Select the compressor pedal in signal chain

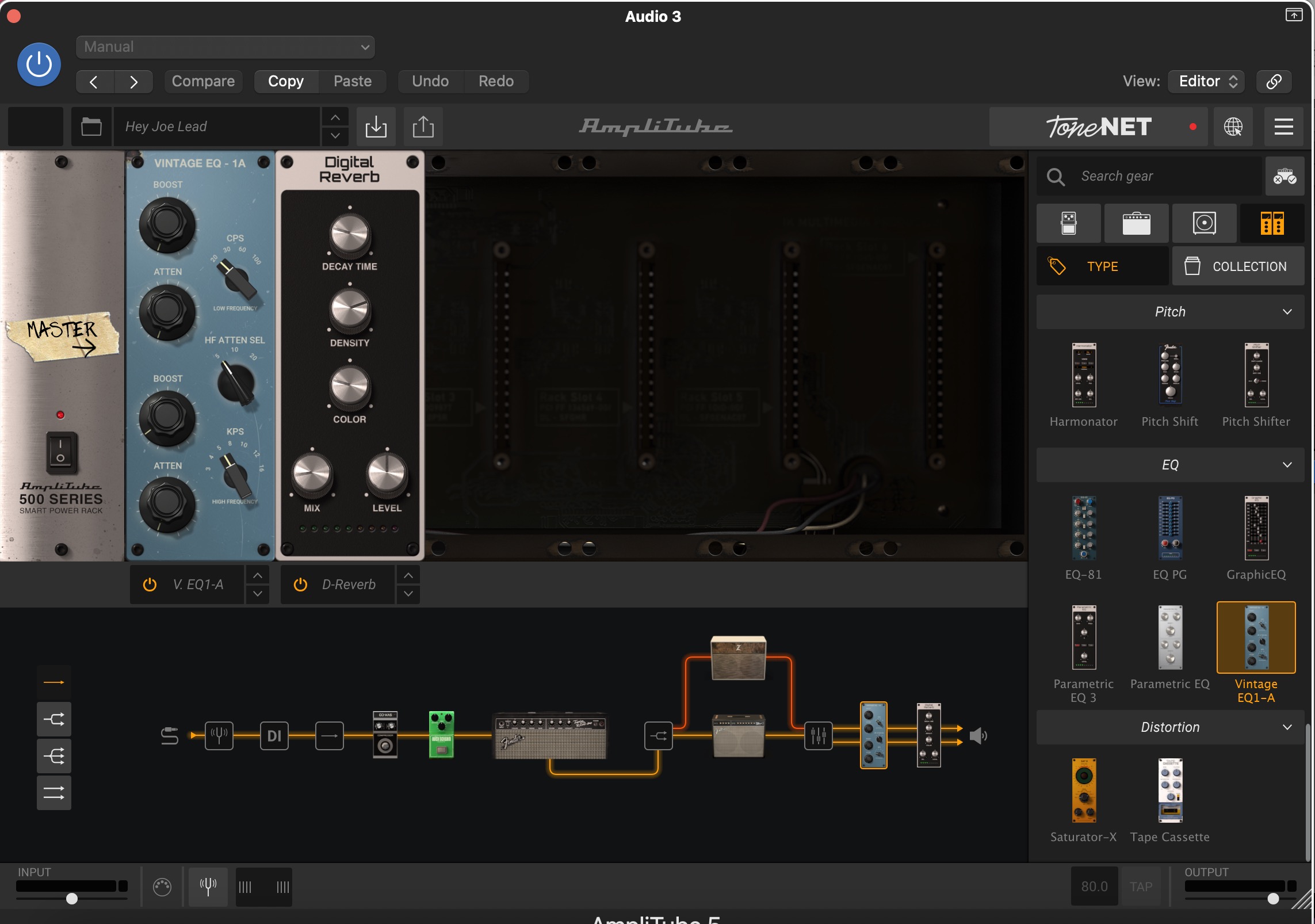click(385, 735)
